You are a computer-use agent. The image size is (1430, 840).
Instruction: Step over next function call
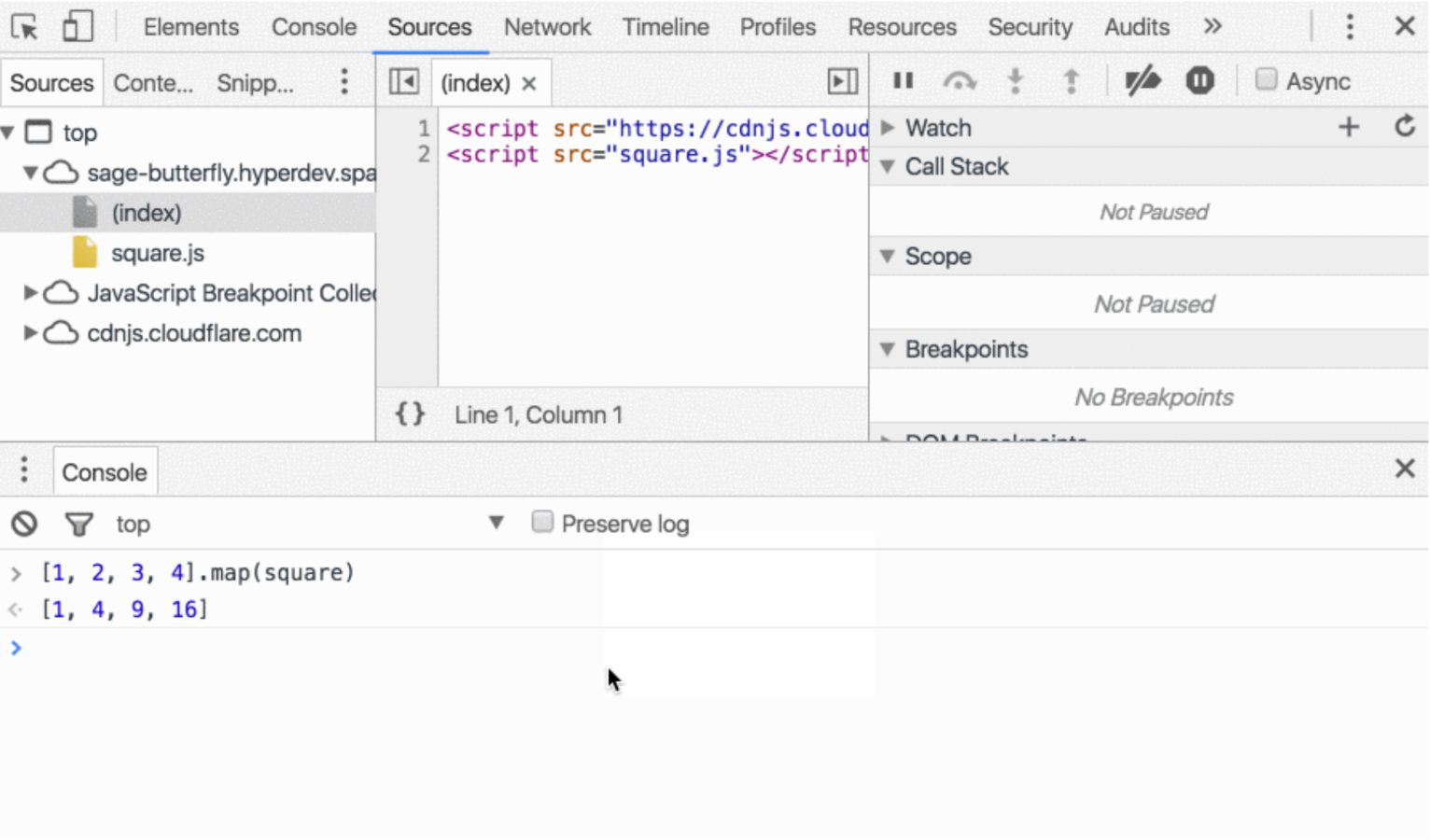pyautogui.click(x=960, y=81)
